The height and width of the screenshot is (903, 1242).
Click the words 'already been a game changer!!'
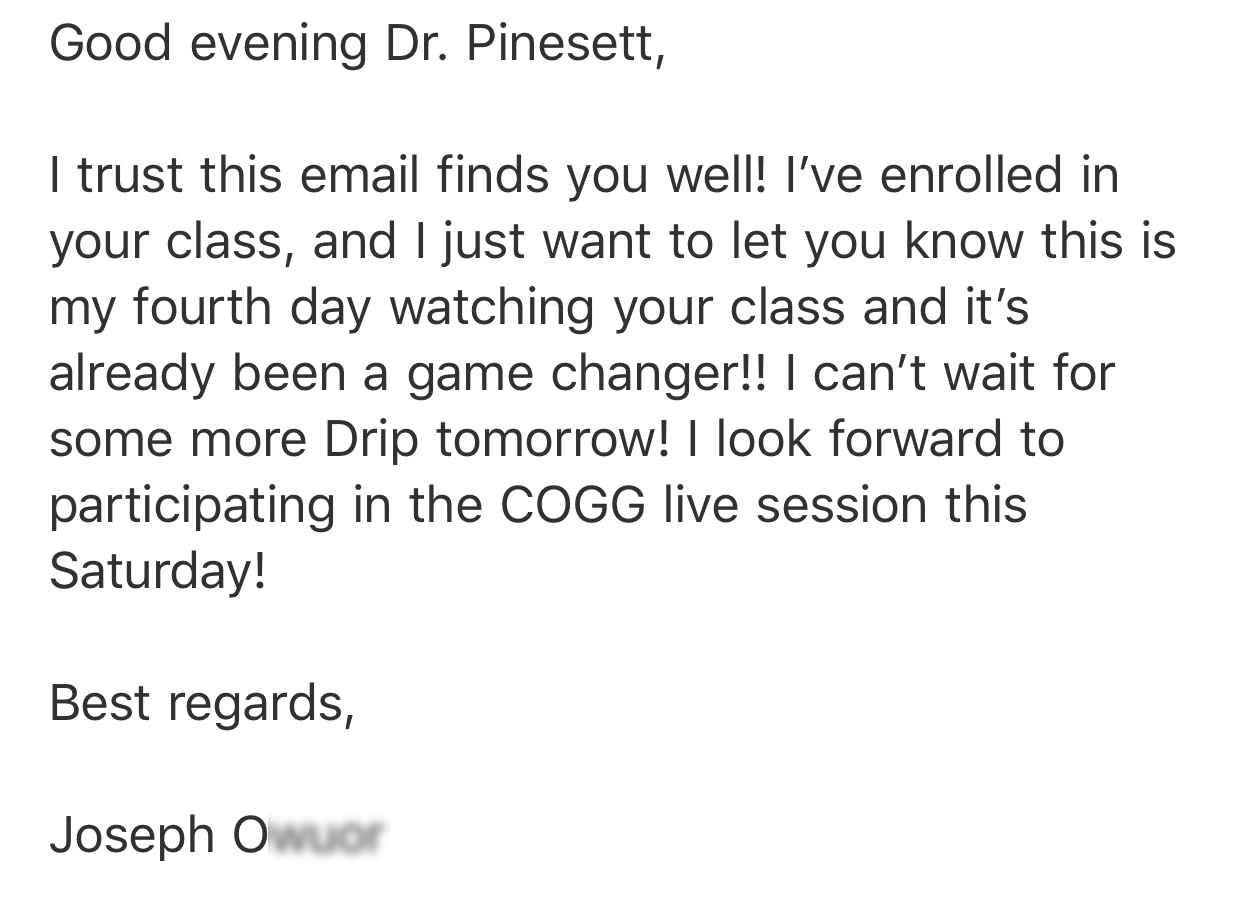pyautogui.click(x=408, y=375)
